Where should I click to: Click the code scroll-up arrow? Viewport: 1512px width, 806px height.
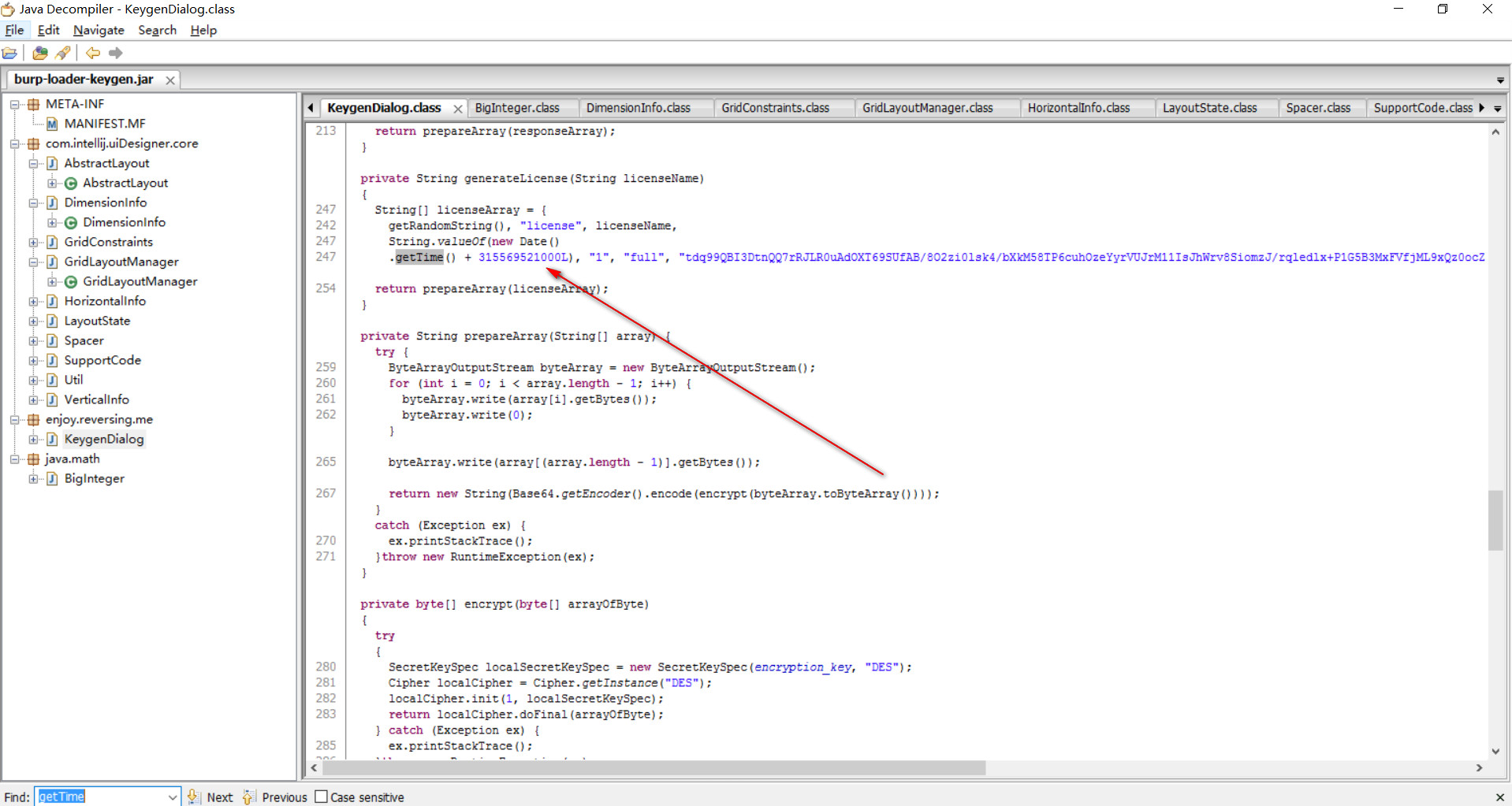[x=1495, y=132]
